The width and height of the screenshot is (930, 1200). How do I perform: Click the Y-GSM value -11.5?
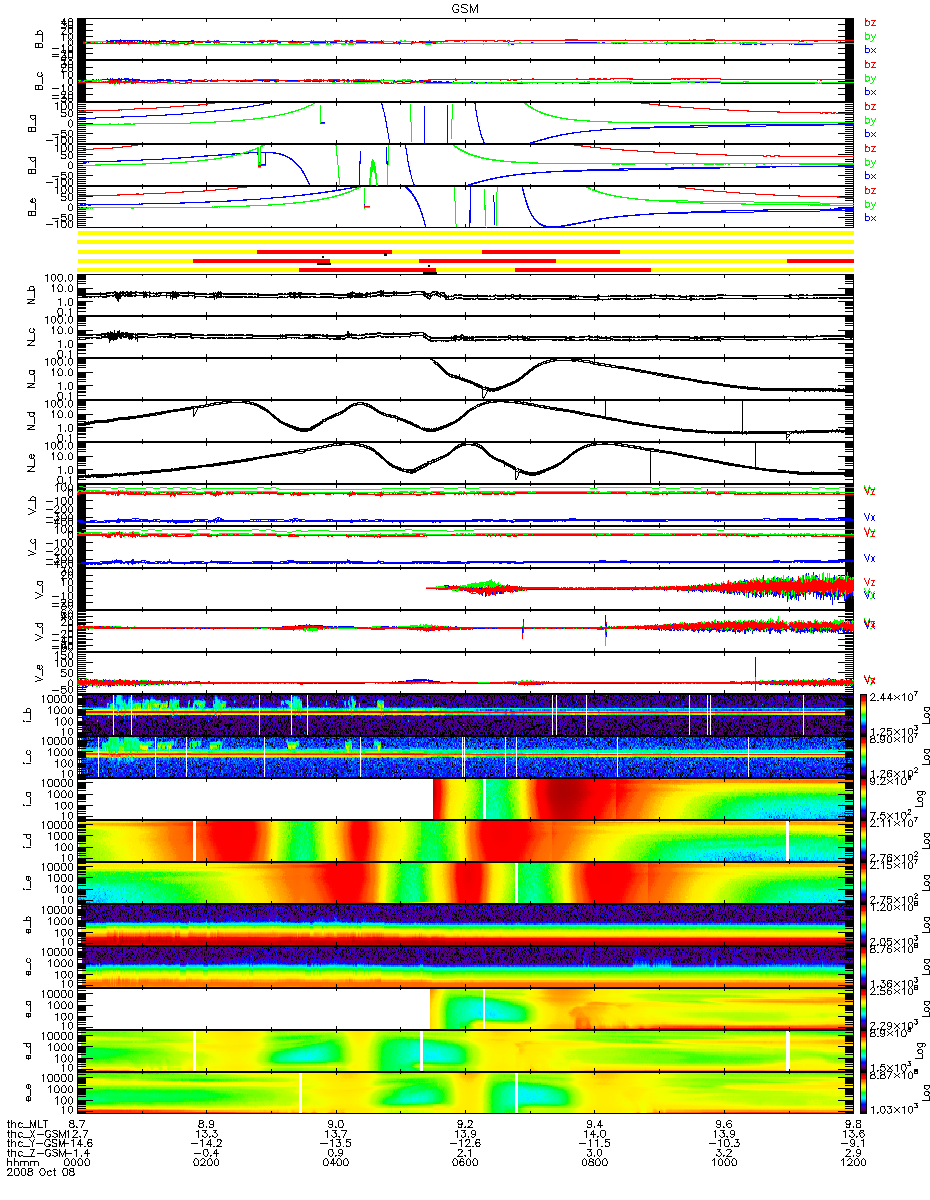pyautogui.click(x=595, y=1143)
